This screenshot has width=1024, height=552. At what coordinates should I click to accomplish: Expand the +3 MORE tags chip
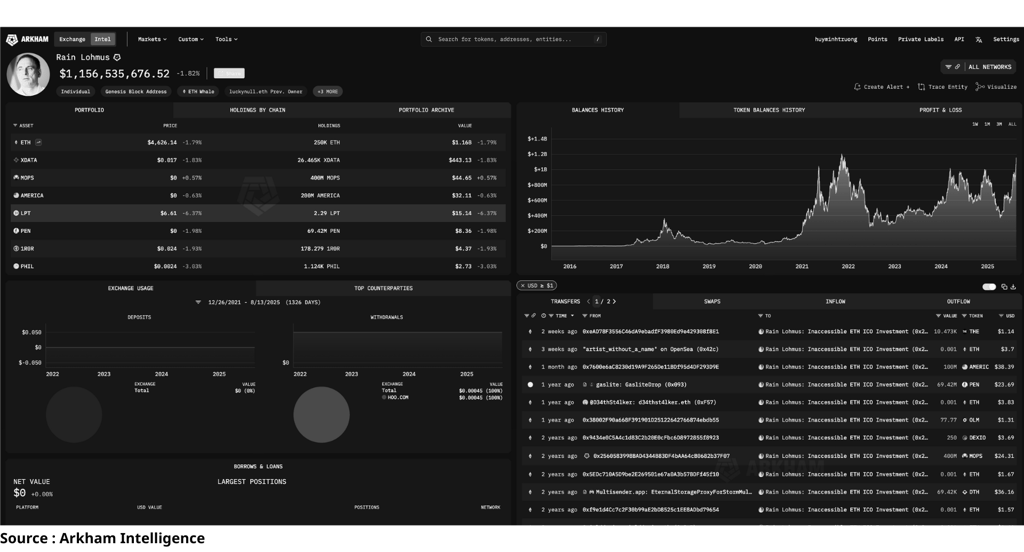(328, 91)
